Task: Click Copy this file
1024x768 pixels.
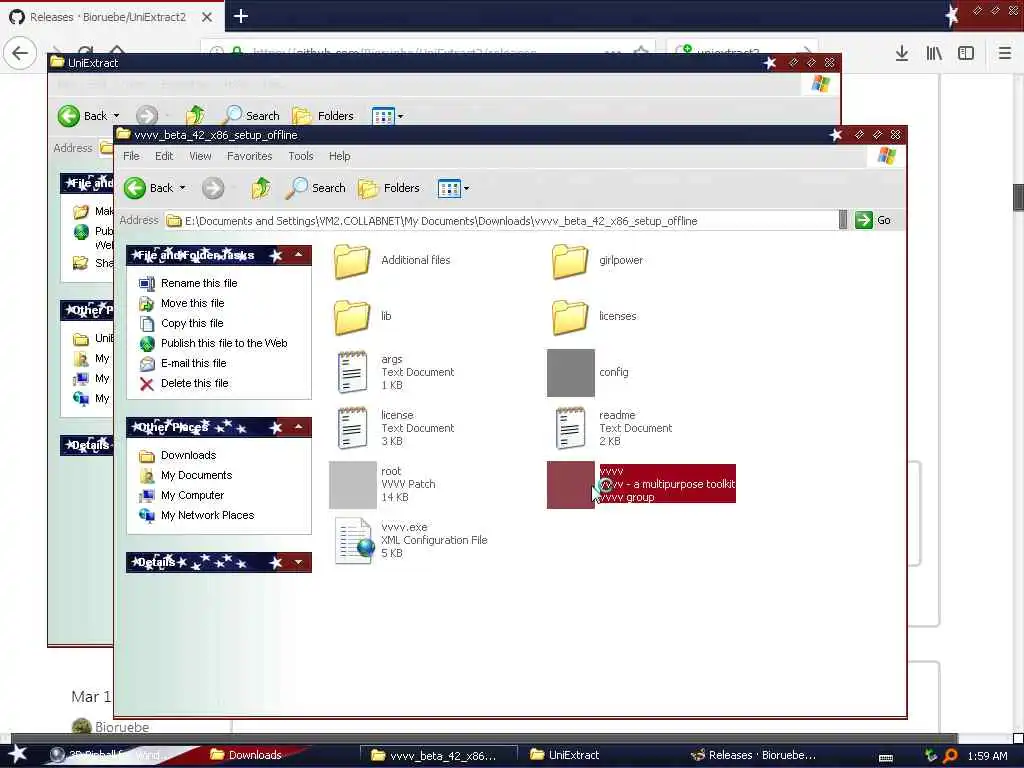Action: (x=182, y=323)
